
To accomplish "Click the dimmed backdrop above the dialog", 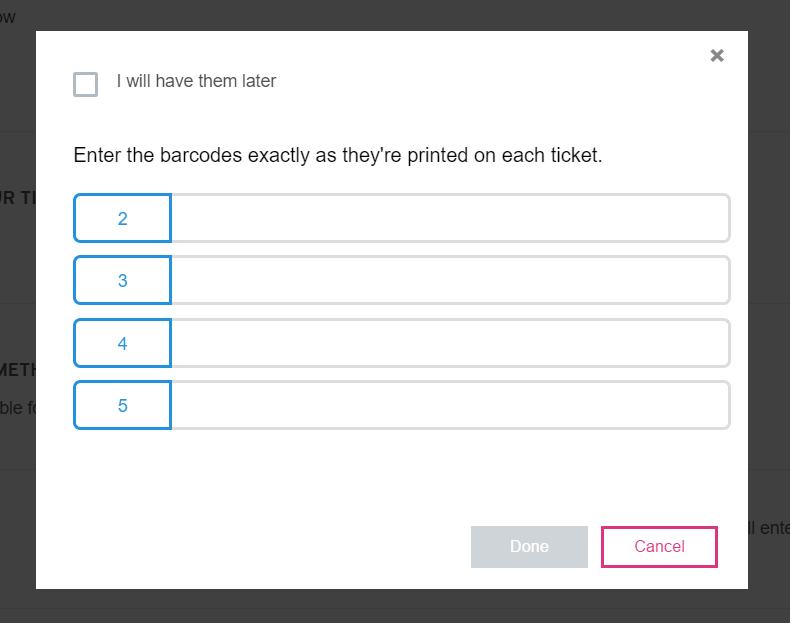I will pos(400,14).
